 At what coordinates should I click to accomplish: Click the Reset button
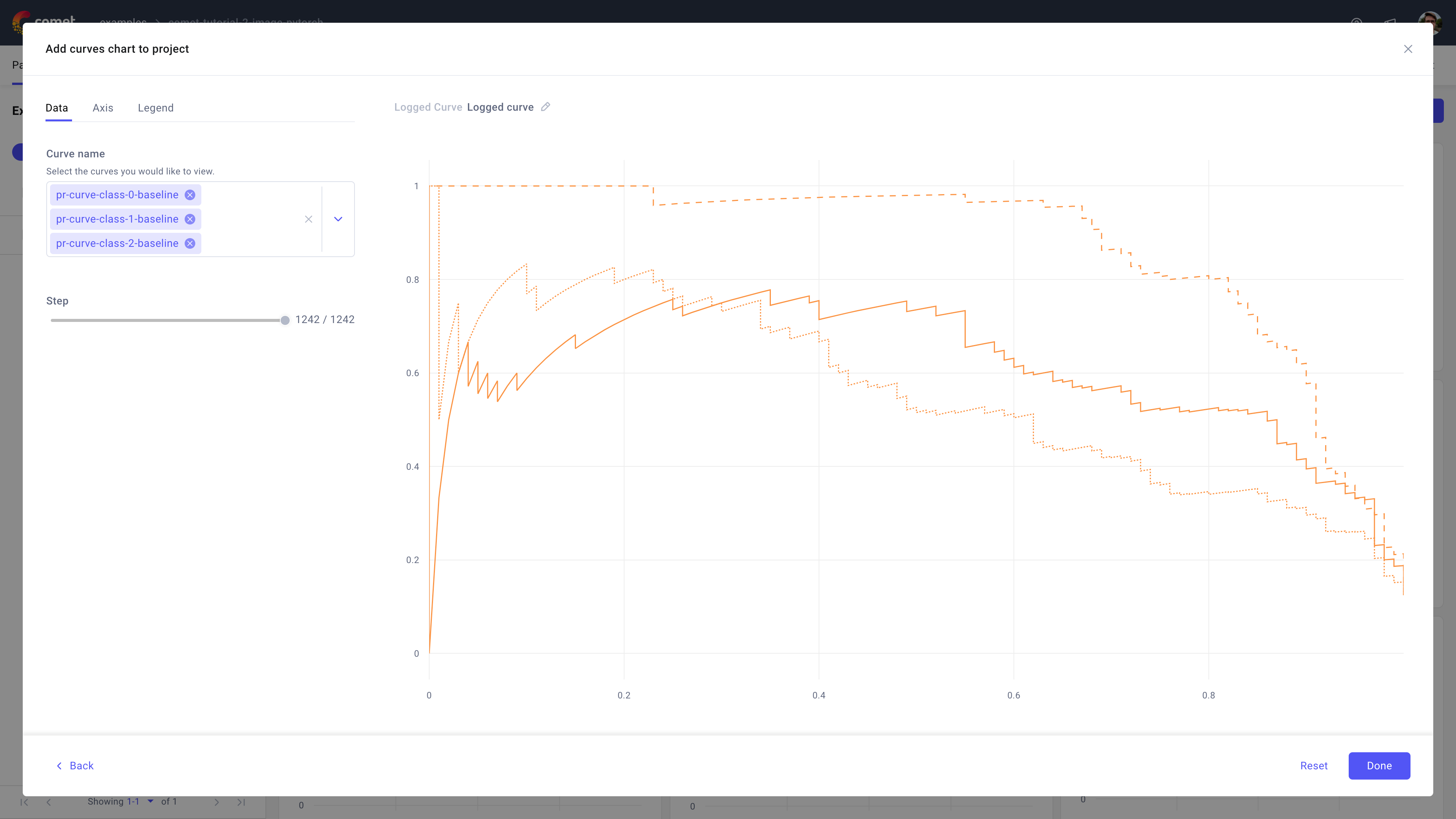(x=1313, y=766)
